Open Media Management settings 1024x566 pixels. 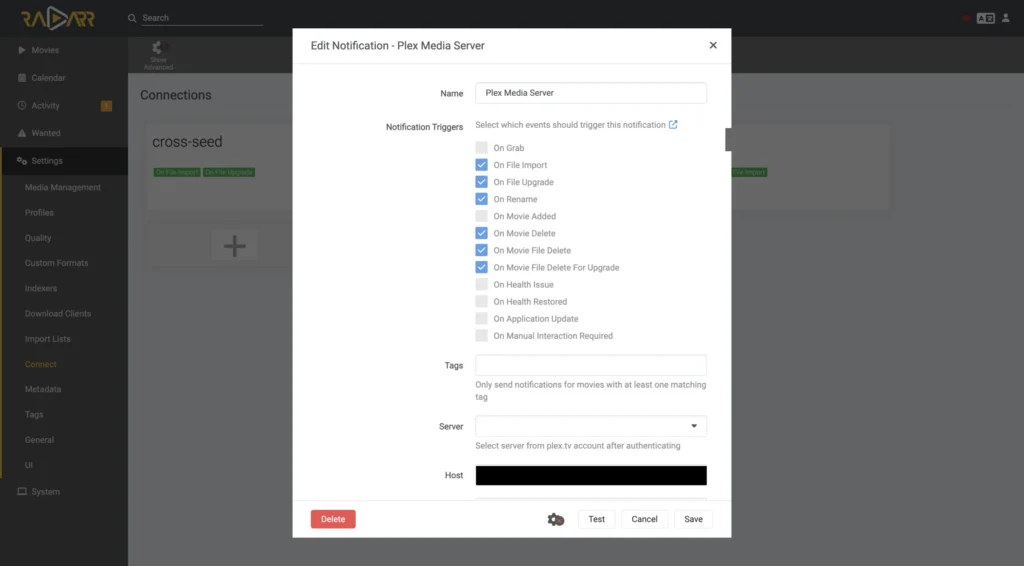[x=63, y=187]
